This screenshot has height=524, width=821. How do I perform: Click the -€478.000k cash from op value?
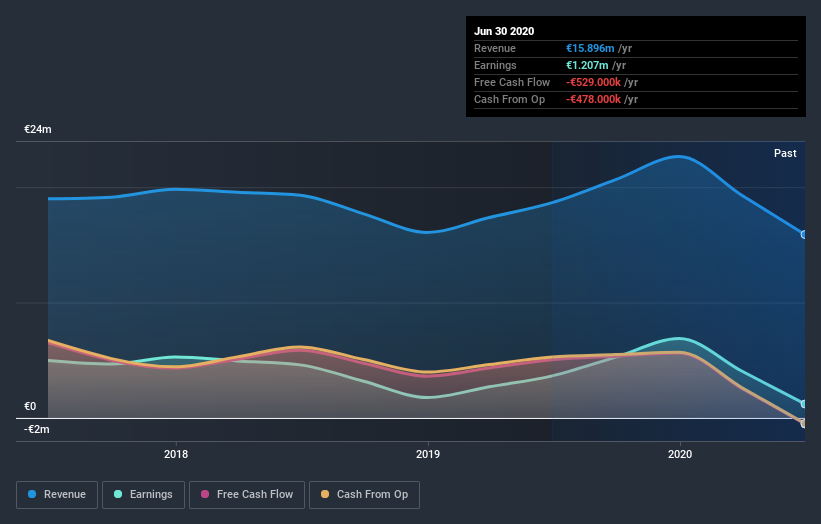(x=593, y=99)
